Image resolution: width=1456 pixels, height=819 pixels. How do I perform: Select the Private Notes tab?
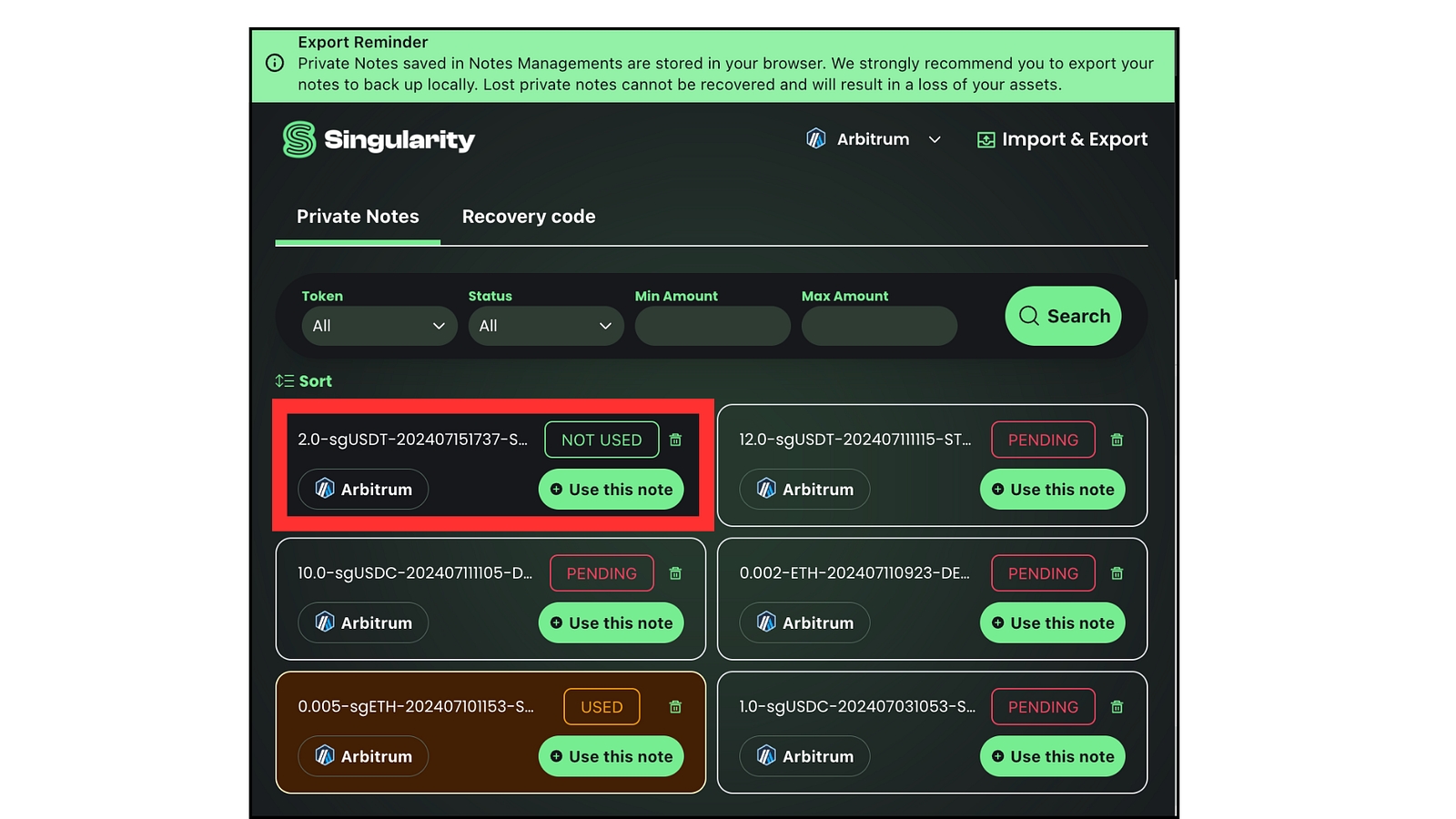point(358,217)
